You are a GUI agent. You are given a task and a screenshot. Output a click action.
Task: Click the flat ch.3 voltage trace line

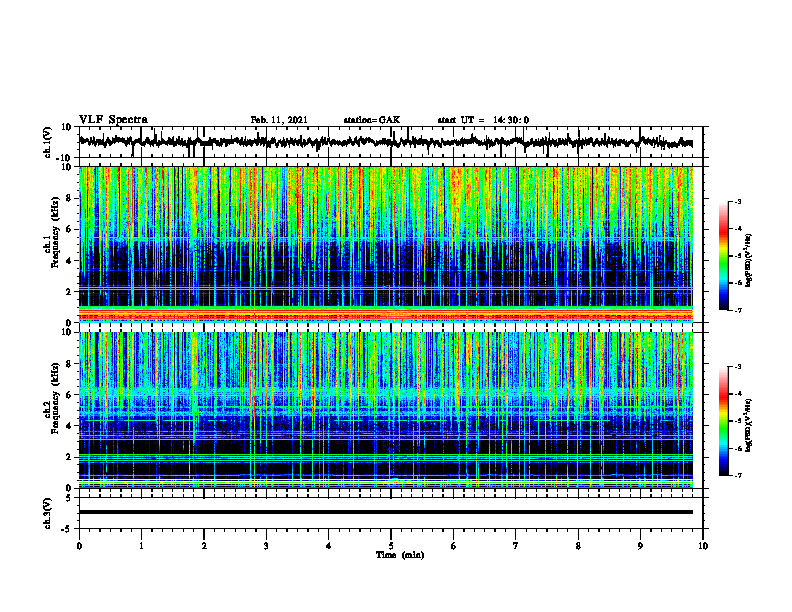[385, 512]
